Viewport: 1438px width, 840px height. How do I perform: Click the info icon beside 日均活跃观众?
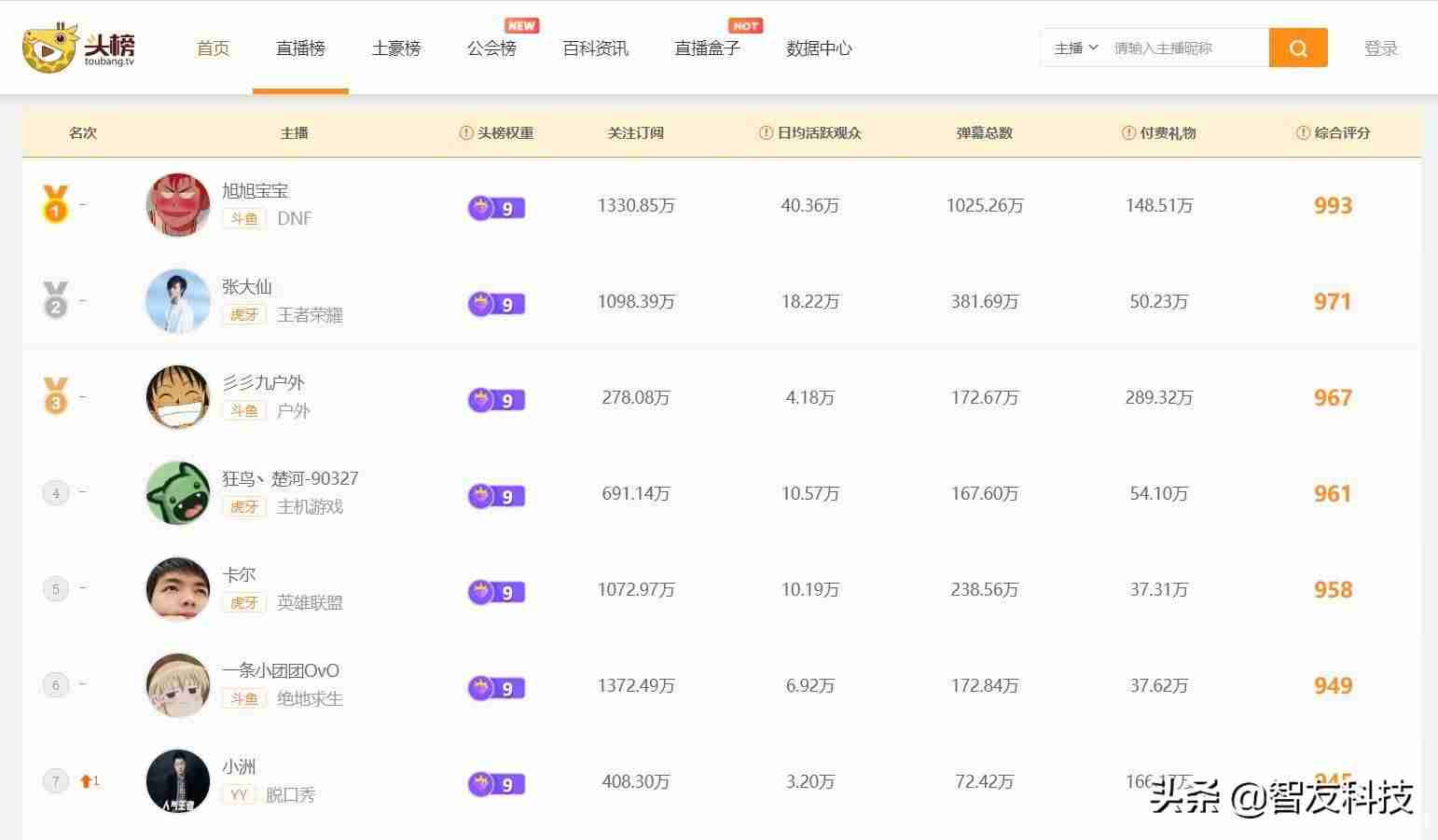click(767, 133)
